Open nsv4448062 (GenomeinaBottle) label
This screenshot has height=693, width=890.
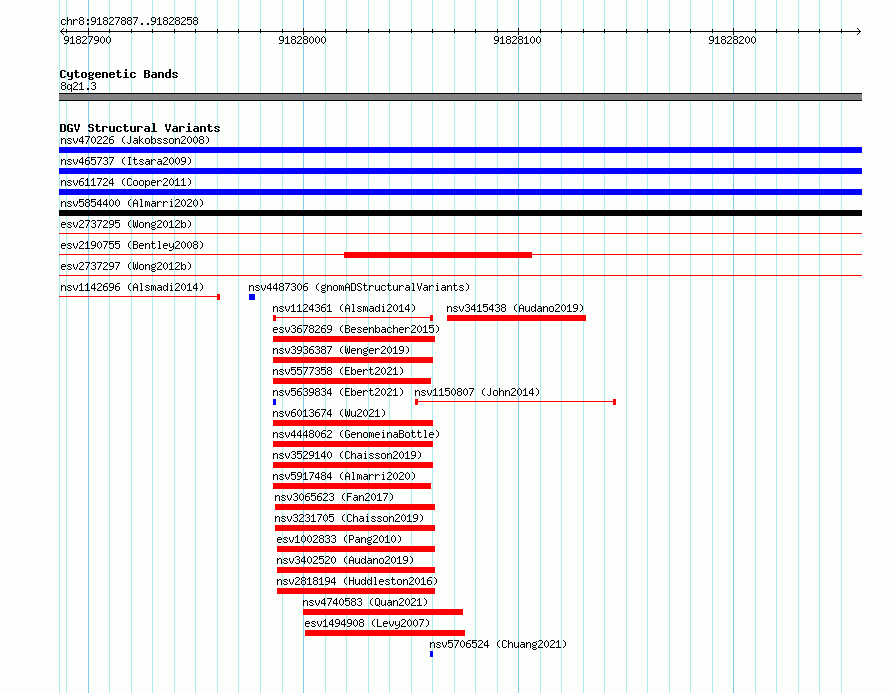pyautogui.click(x=356, y=434)
